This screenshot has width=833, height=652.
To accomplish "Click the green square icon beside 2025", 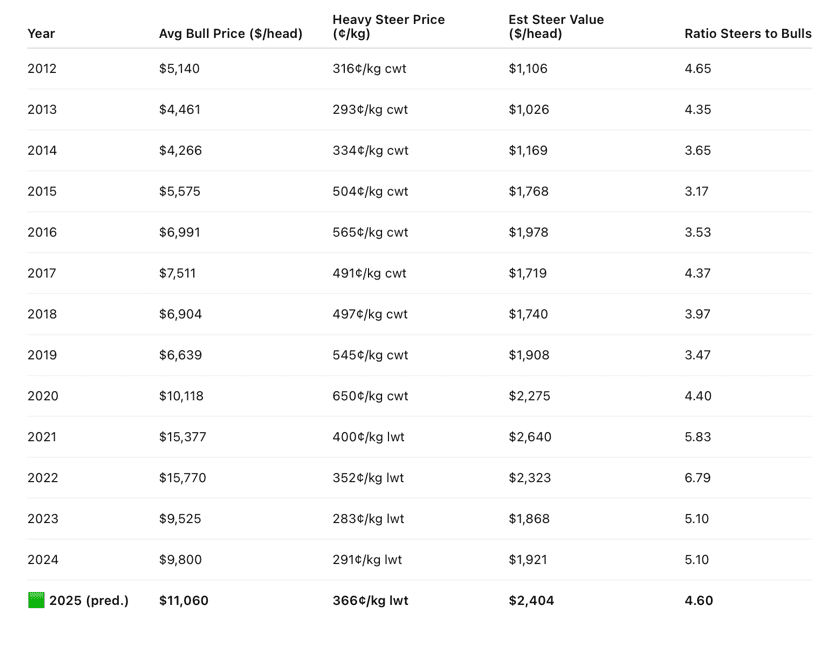I will click(36, 600).
